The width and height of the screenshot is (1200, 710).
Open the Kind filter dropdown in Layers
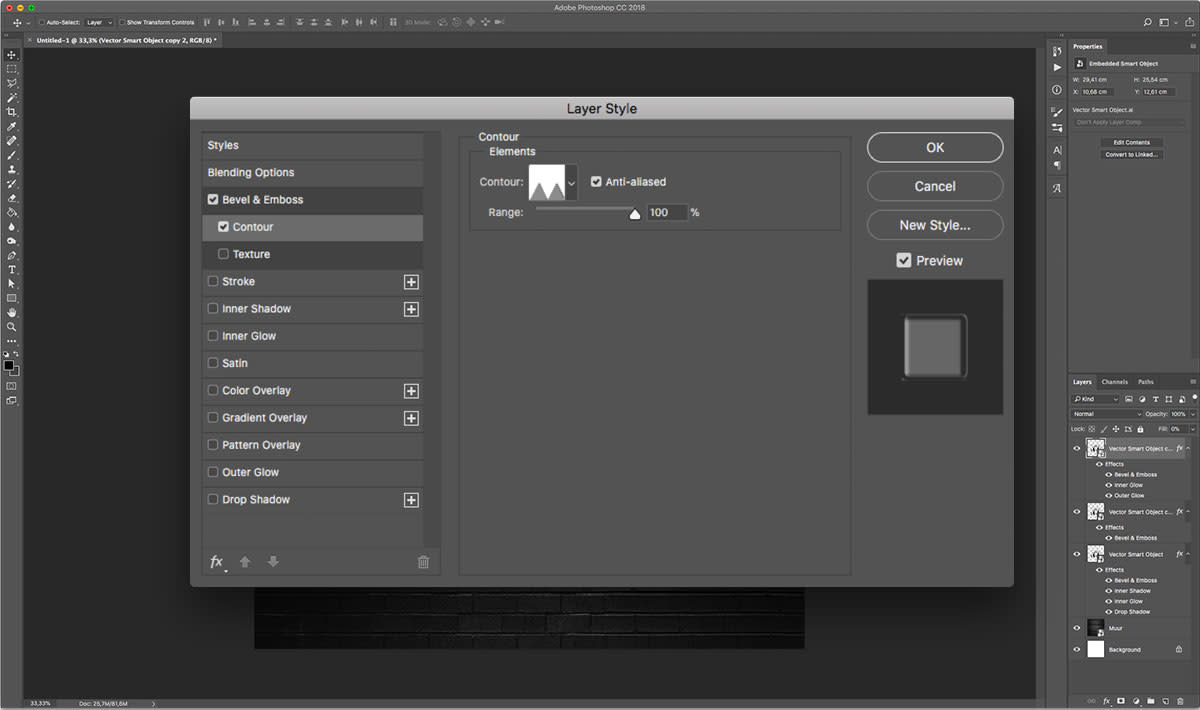click(1096, 399)
